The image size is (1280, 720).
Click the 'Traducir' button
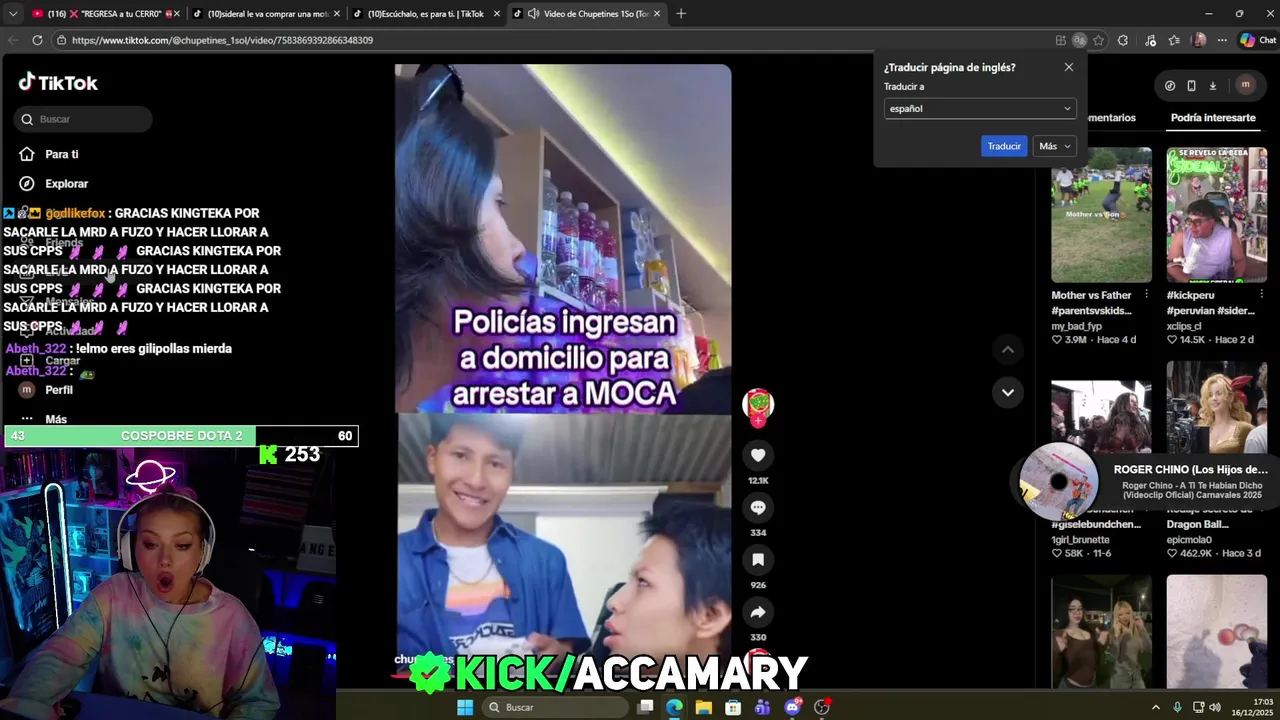coord(1004,146)
